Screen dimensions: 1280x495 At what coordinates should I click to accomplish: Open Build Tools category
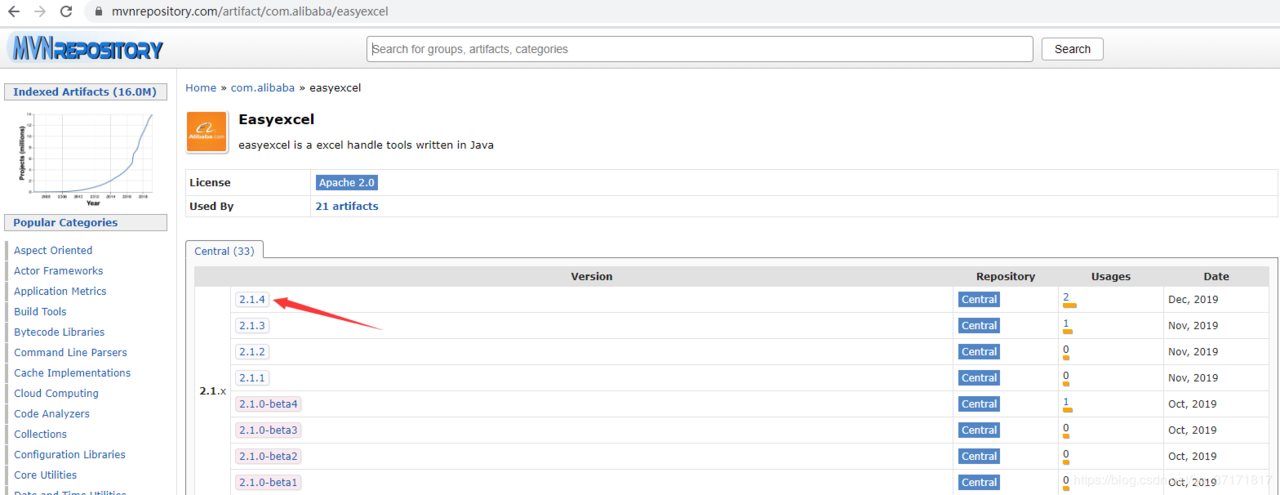pyautogui.click(x=40, y=311)
